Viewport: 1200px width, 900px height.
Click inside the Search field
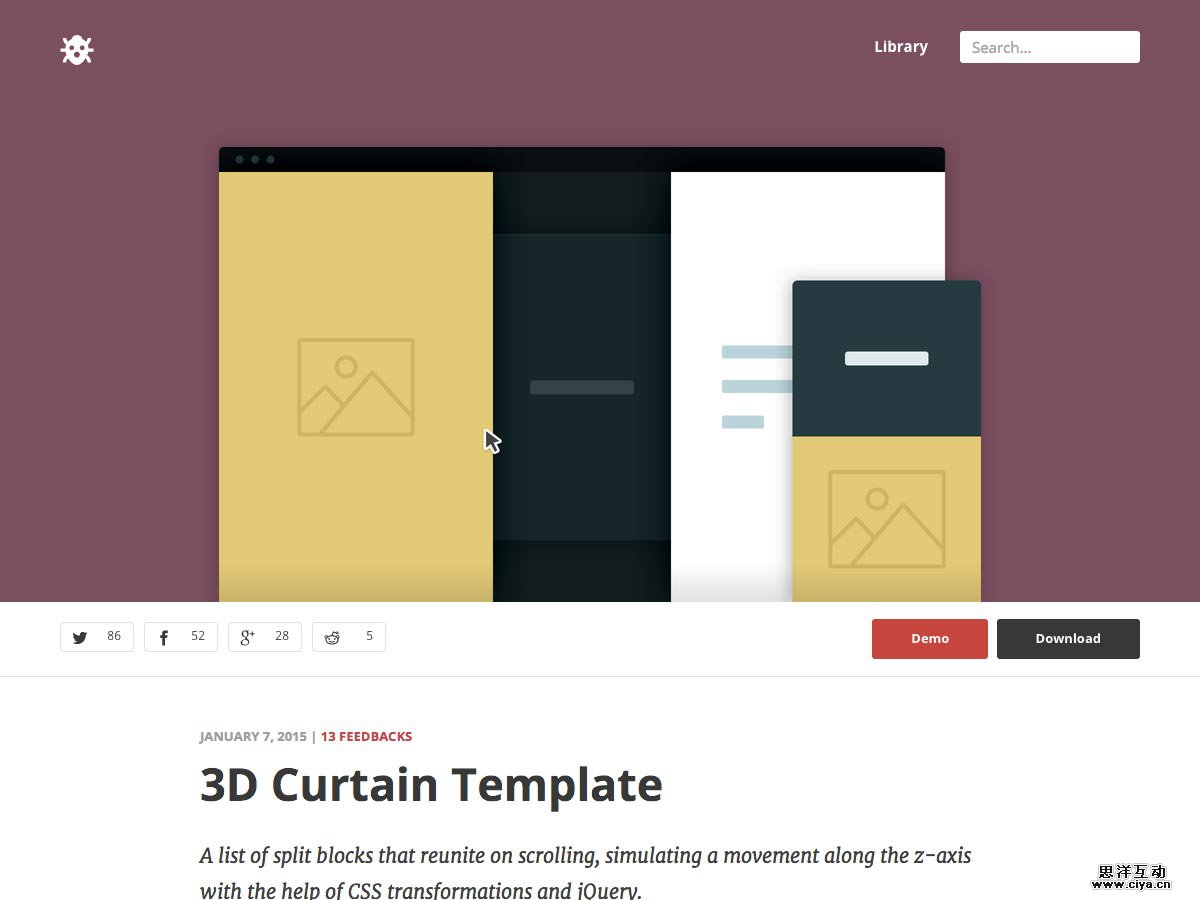1049,47
